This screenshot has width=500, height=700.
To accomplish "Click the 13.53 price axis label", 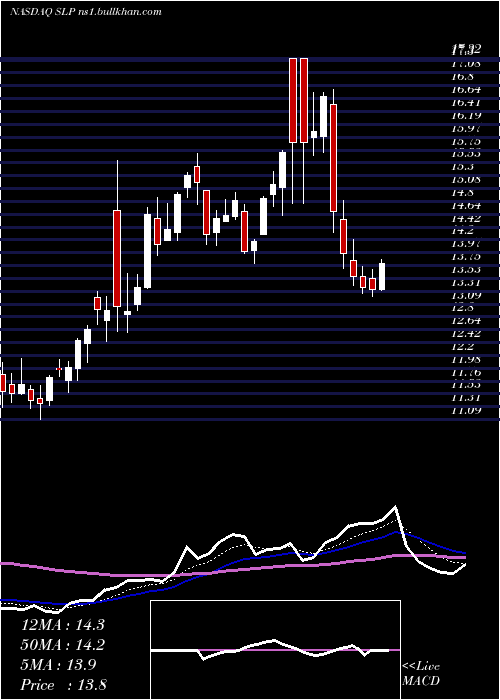I will coord(466,270).
